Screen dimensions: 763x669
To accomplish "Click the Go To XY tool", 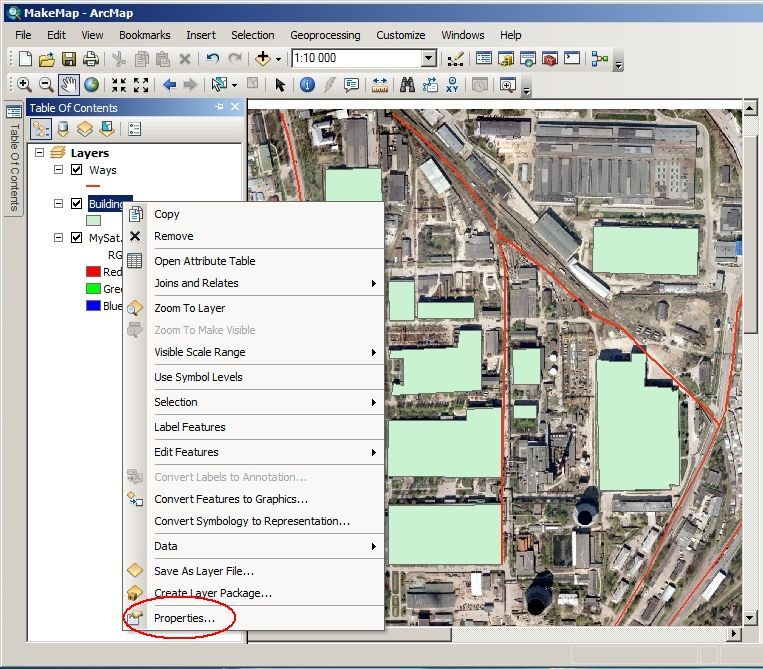I will pyautogui.click(x=452, y=85).
